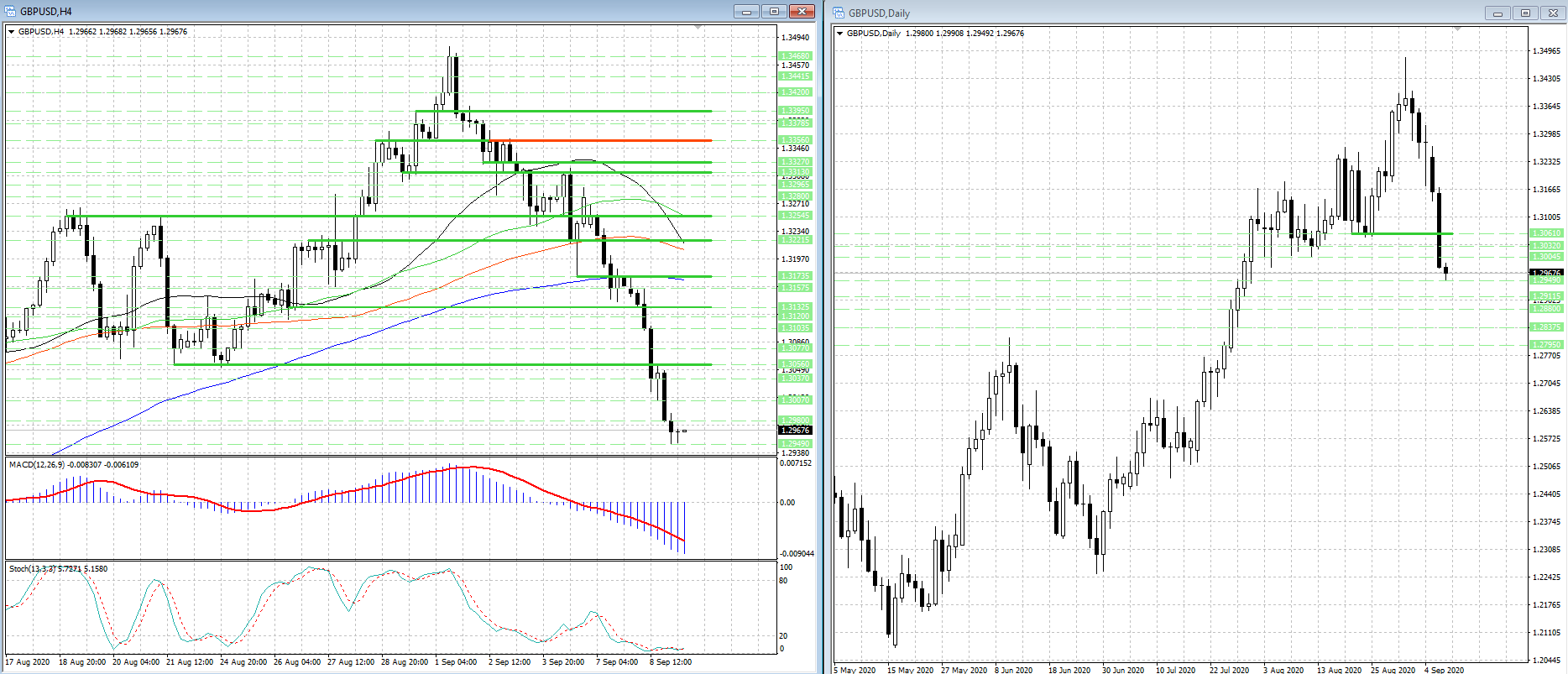
Task: Click the chart shift triangle on H4 chart
Action: coord(698,29)
